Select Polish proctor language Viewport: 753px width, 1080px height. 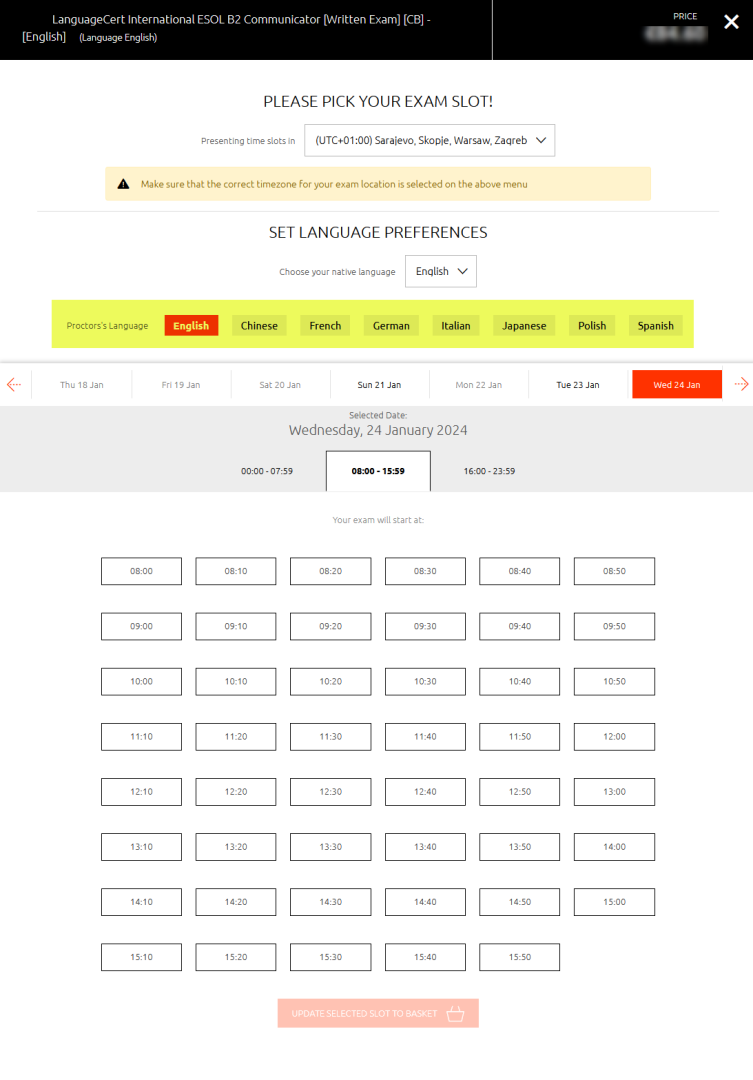[592, 326]
